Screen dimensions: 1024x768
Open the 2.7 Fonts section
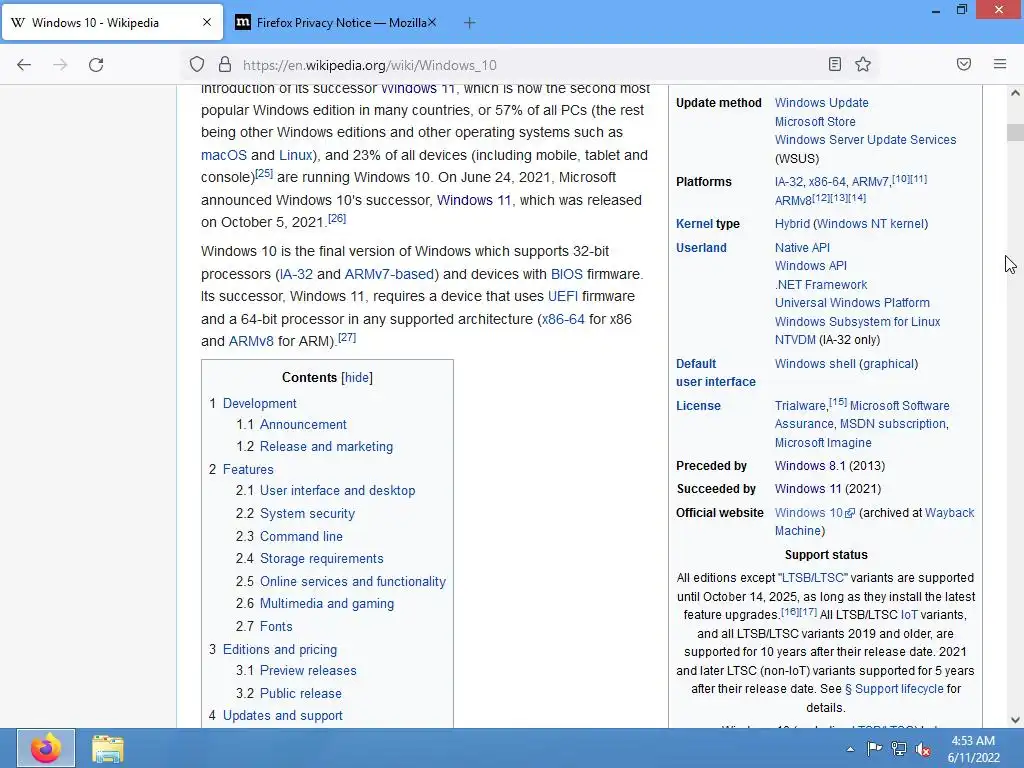click(x=276, y=627)
